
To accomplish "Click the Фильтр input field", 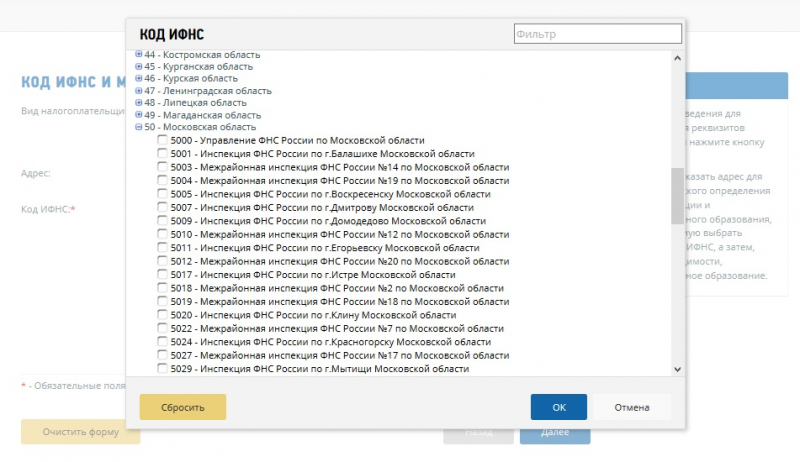I will [x=597, y=34].
